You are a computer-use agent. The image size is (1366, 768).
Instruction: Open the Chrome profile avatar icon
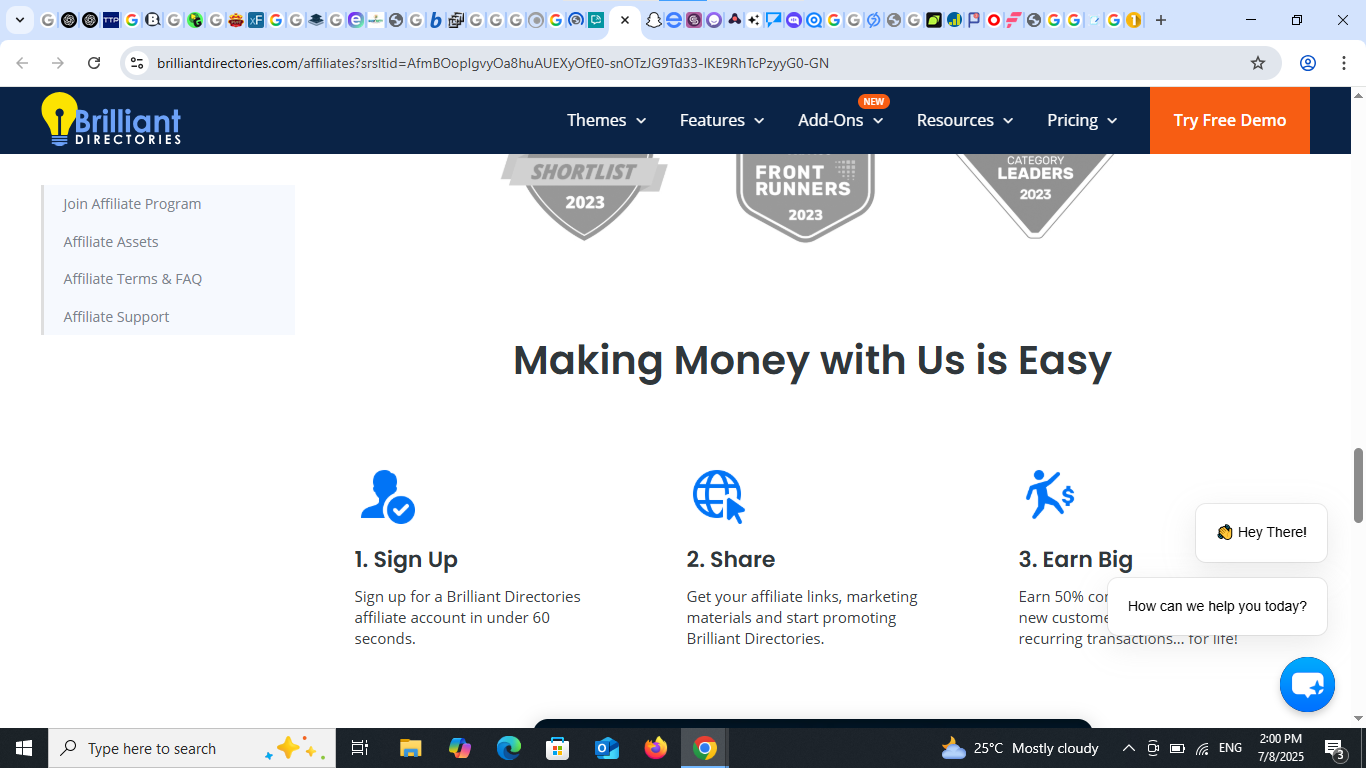1307,63
